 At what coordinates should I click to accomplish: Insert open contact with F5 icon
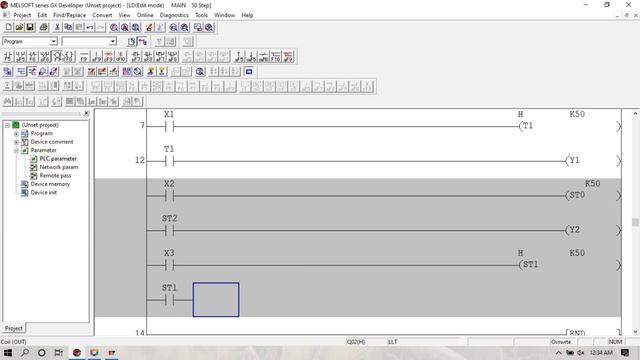[8, 56]
